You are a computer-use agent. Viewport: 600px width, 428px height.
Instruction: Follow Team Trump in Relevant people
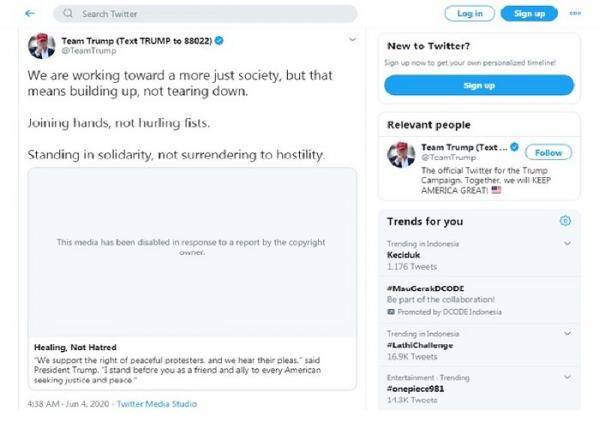548,153
